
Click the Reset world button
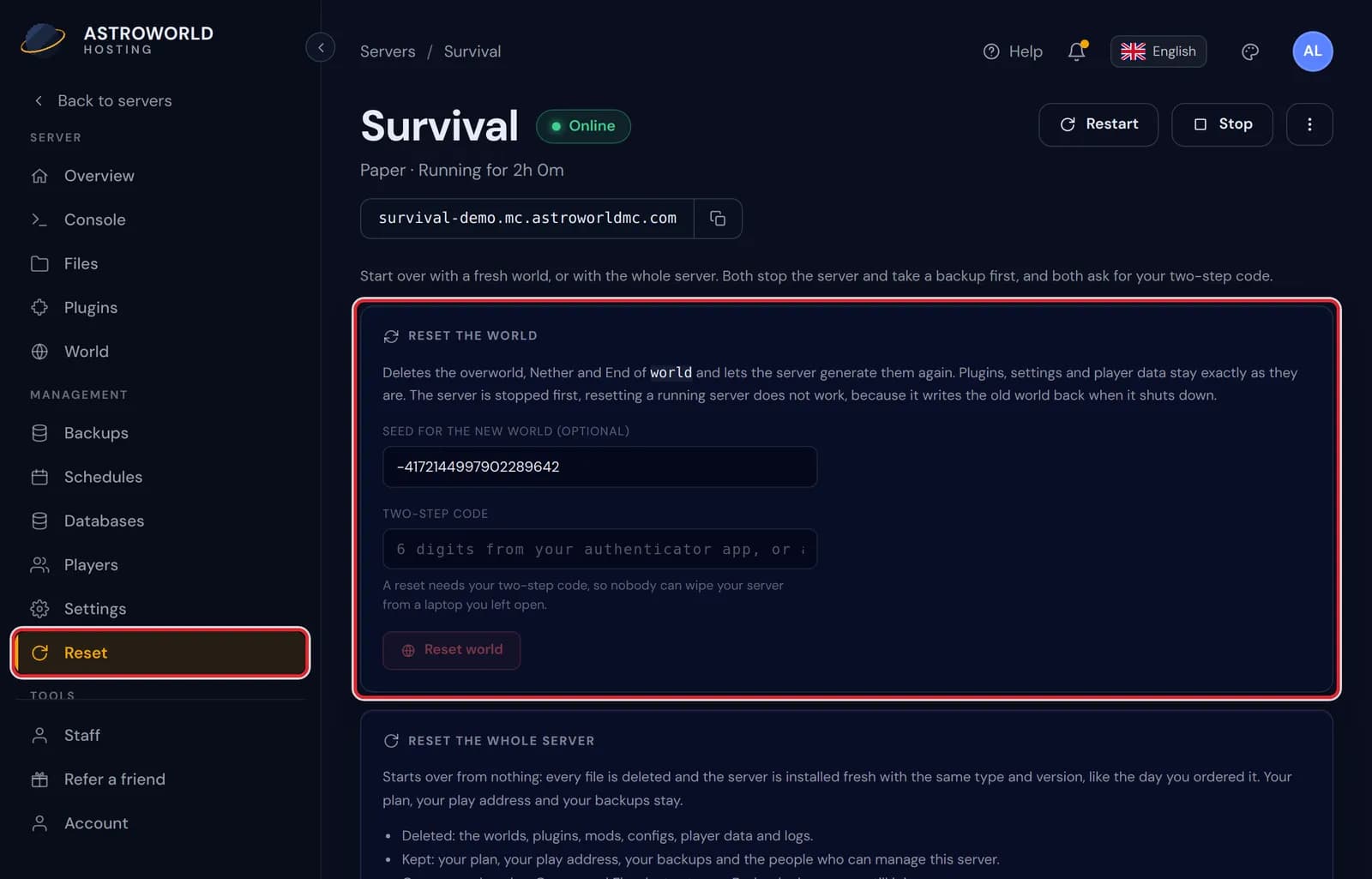[x=451, y=650]
